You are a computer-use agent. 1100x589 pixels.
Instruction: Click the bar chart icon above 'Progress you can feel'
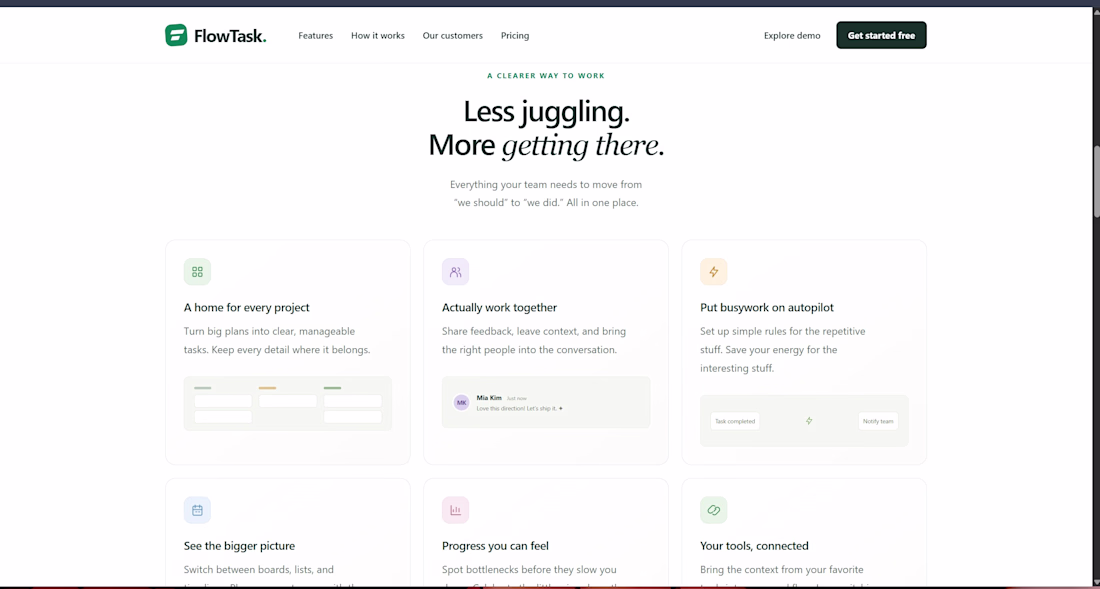455,510
